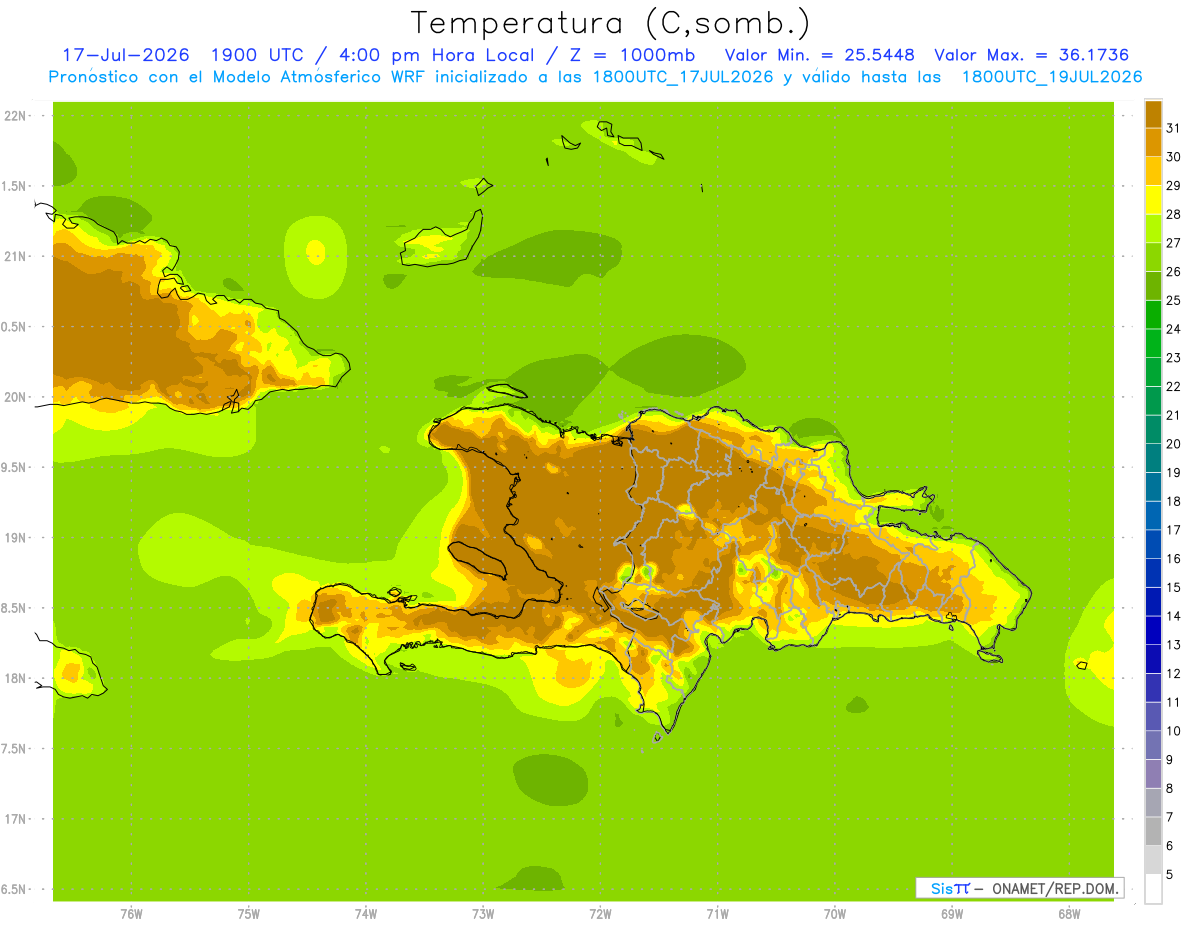Pick the green legend band between 26 and 27

pos(1153,257)
